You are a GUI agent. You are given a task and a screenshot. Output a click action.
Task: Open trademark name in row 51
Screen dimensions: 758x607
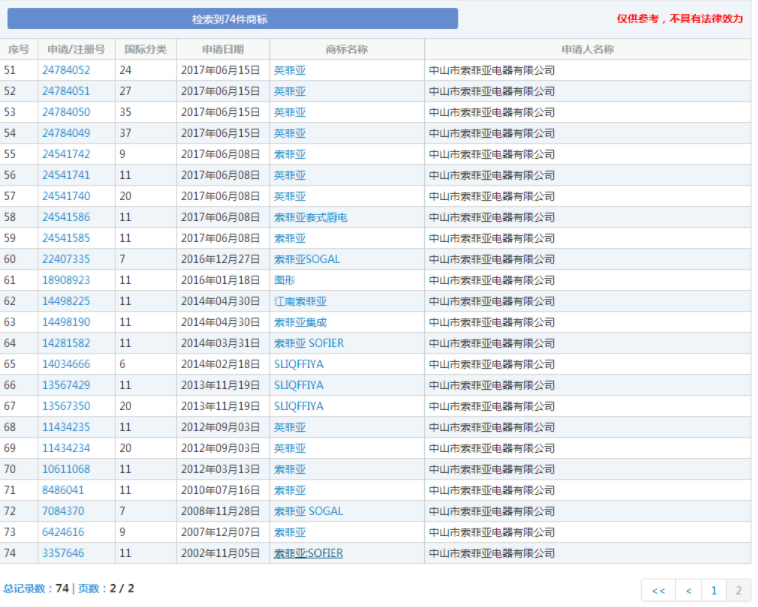pos(290,71)
